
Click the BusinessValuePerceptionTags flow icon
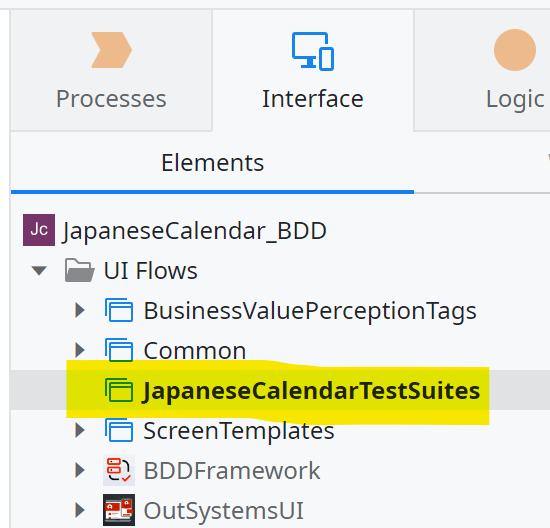(119, 310)
